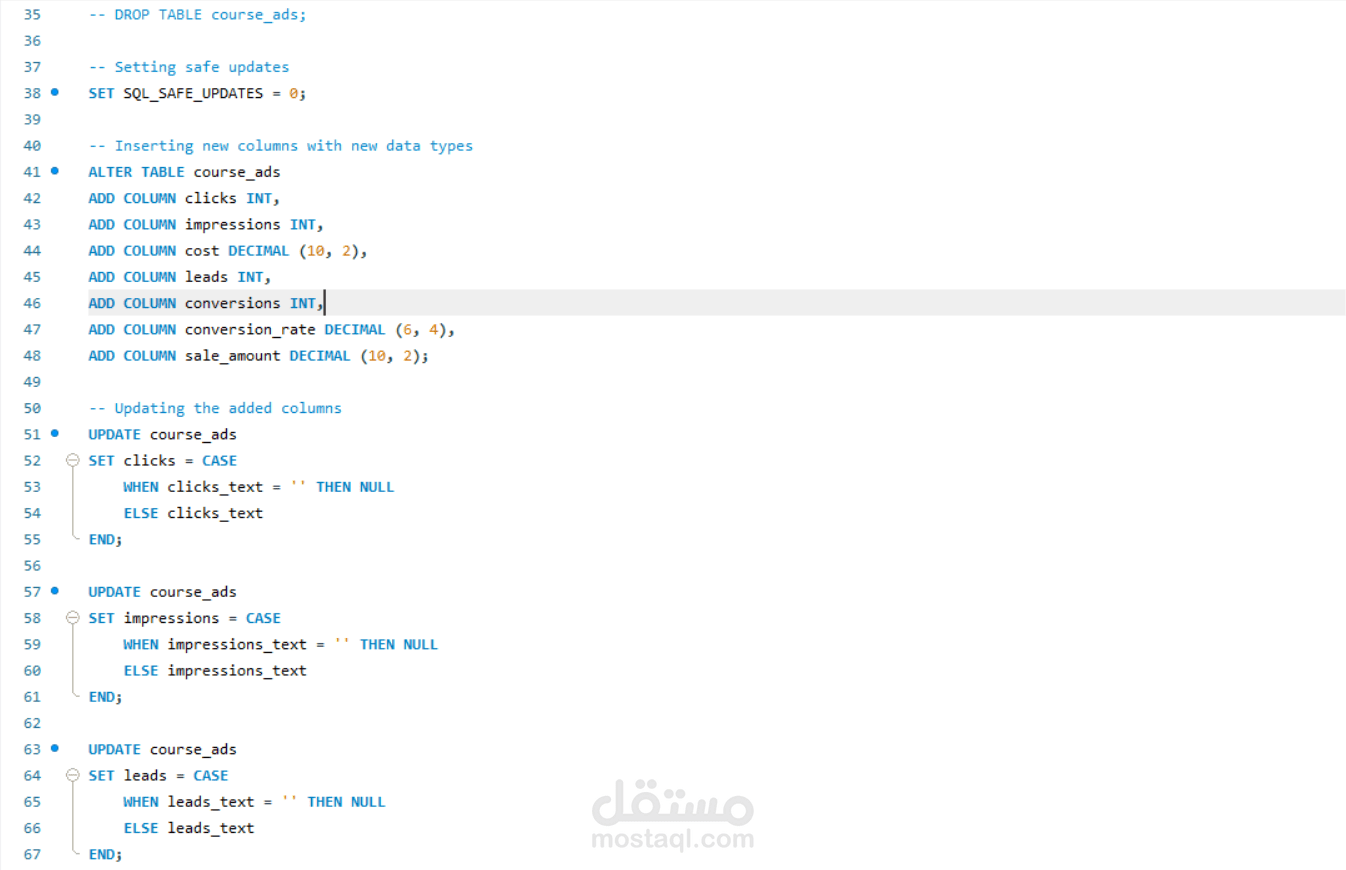Click line number 46 in the gutter
Image resolution: width=1346 pixels, height=870 pixels.
(32, 303)
